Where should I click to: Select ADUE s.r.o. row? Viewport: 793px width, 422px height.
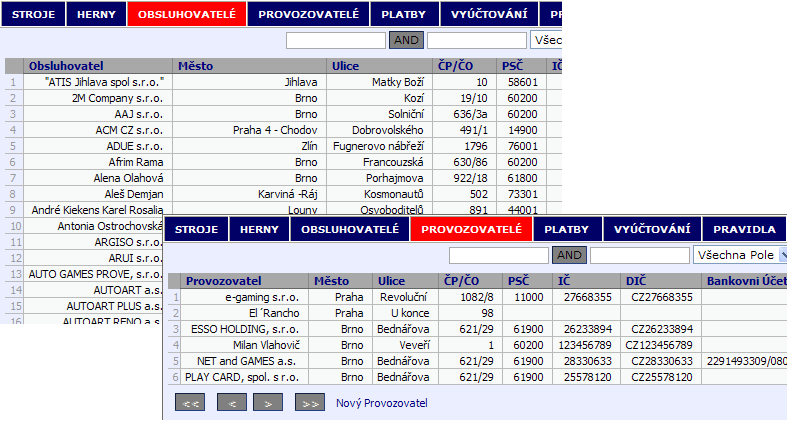click(x=283, y=146)
